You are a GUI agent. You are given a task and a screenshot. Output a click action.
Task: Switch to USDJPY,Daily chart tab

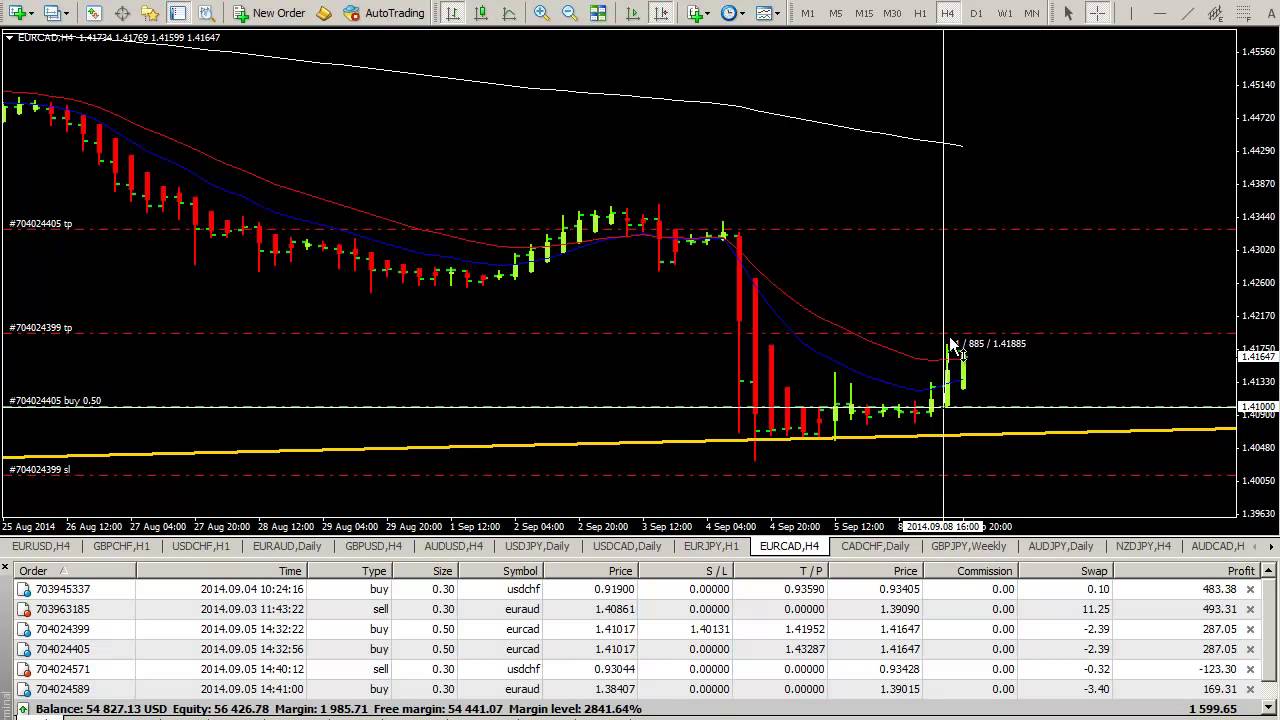click(537, 546)
